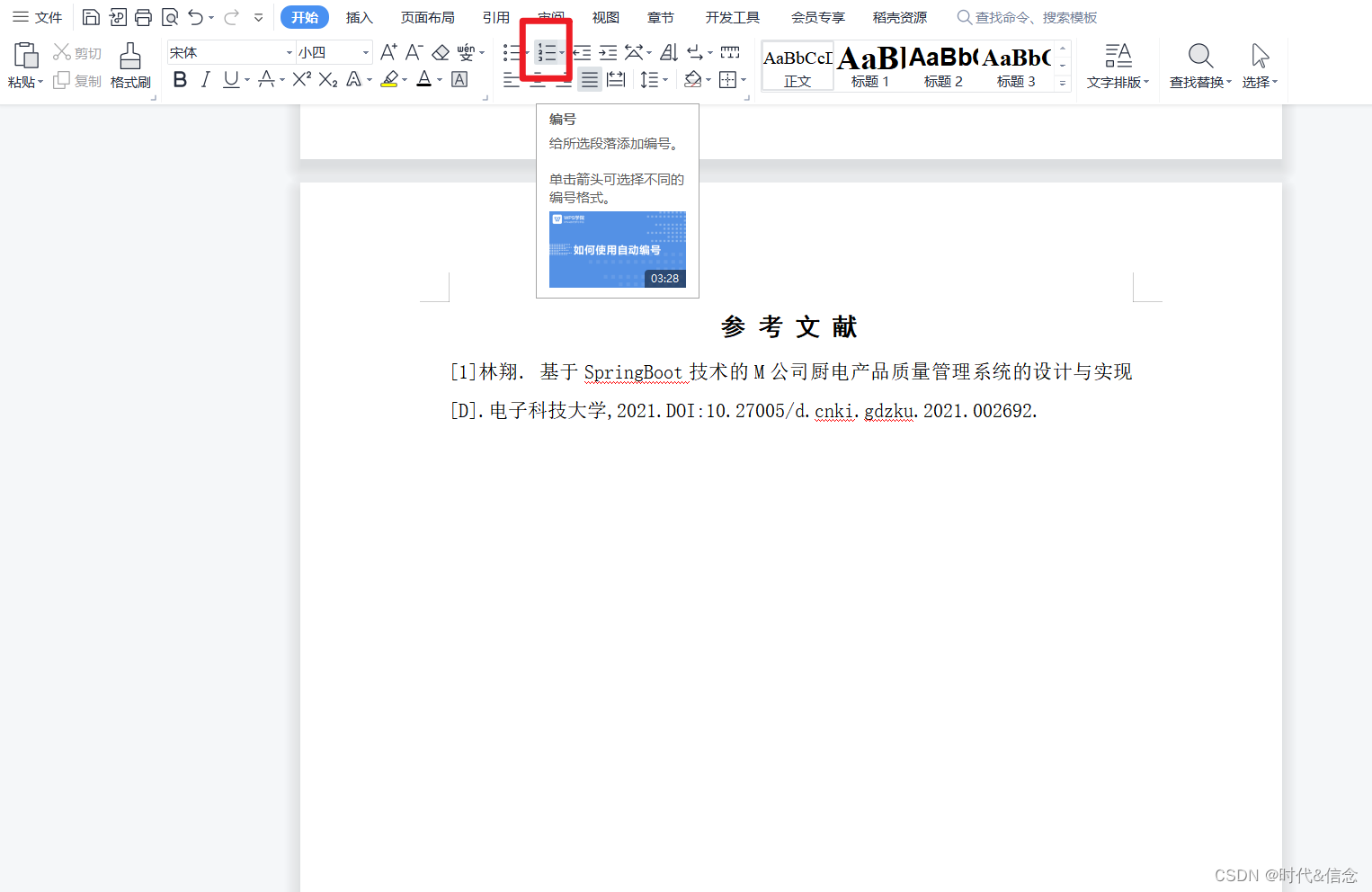Apply the yellow highlight color
Viewport: 1372px width, 892px height.
point(389,79)
